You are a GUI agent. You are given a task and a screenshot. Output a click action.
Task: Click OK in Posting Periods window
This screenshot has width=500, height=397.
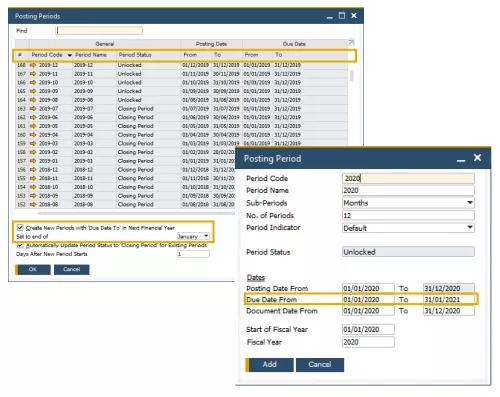pos(33,269)
